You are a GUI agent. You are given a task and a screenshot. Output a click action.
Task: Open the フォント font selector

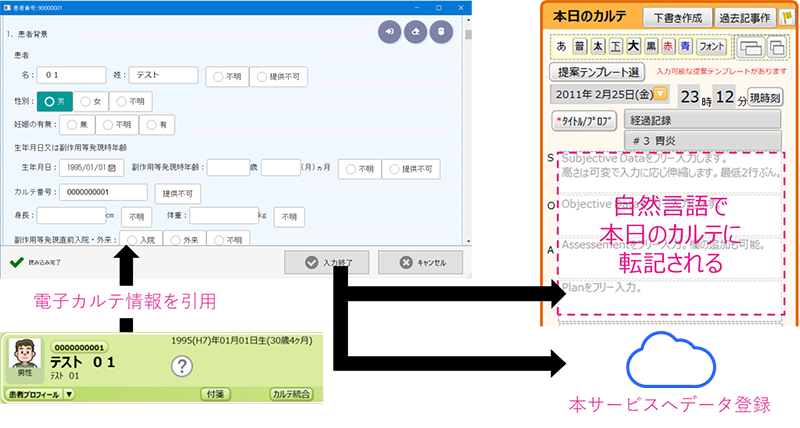710,47
